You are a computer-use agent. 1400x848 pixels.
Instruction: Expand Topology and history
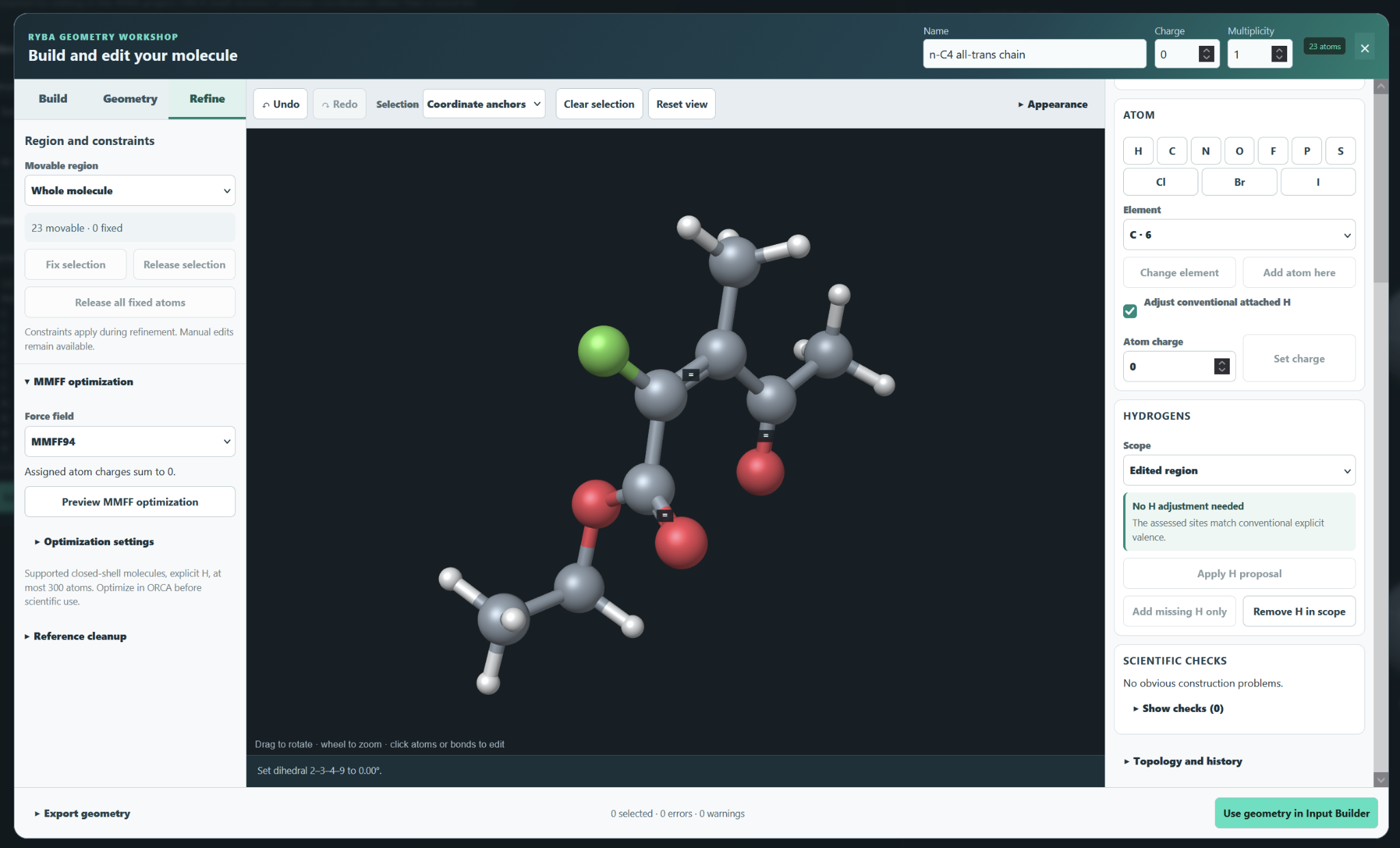[x=1183, y=761]
